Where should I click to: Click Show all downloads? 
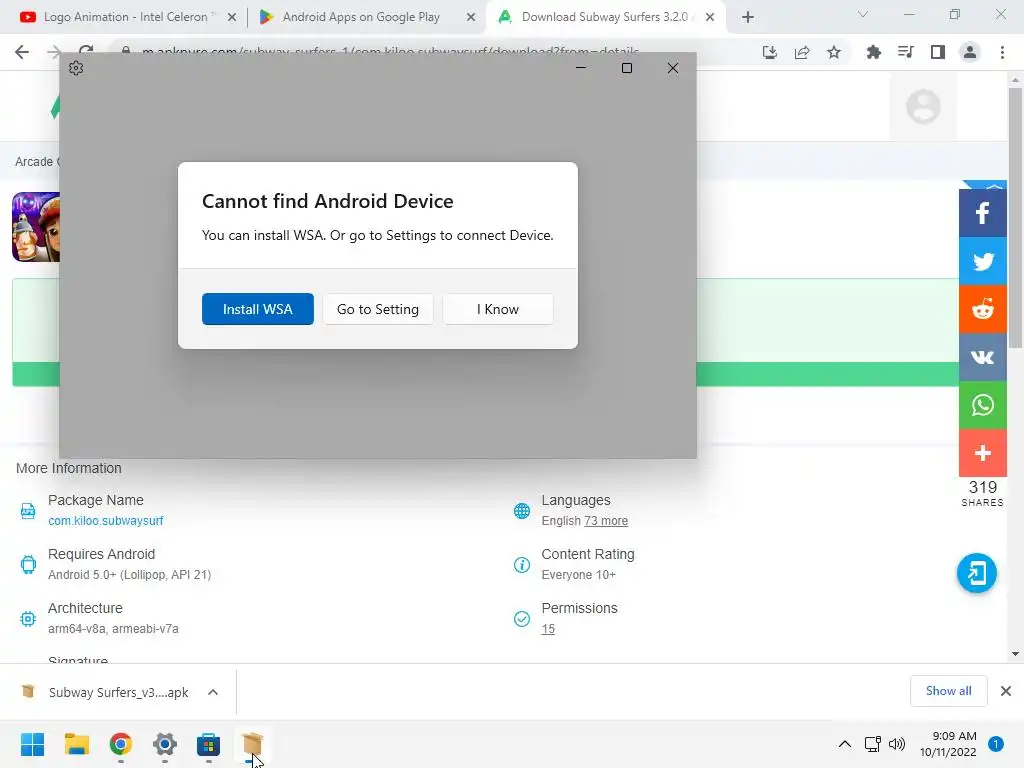click(948, 691)
